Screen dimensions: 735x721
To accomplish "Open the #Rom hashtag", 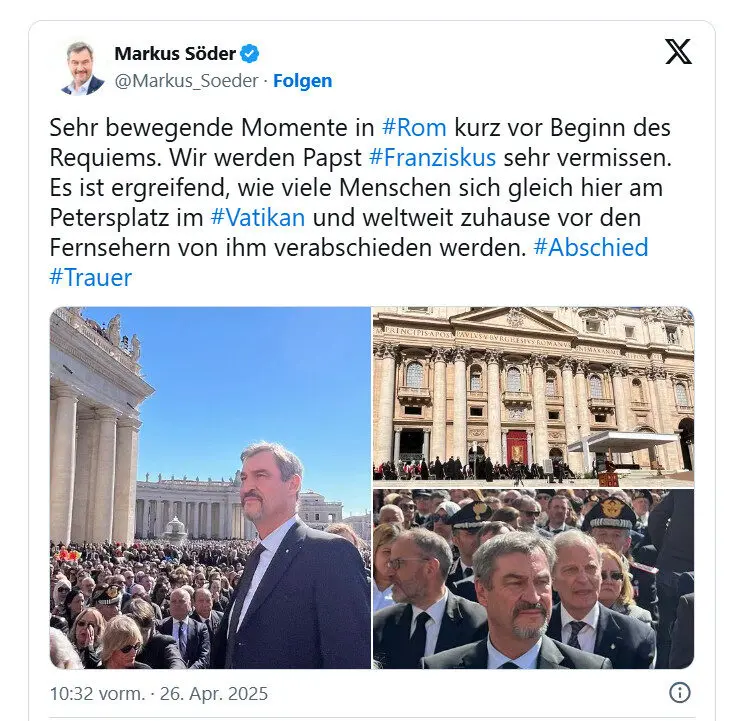I will tap(414, 128).
